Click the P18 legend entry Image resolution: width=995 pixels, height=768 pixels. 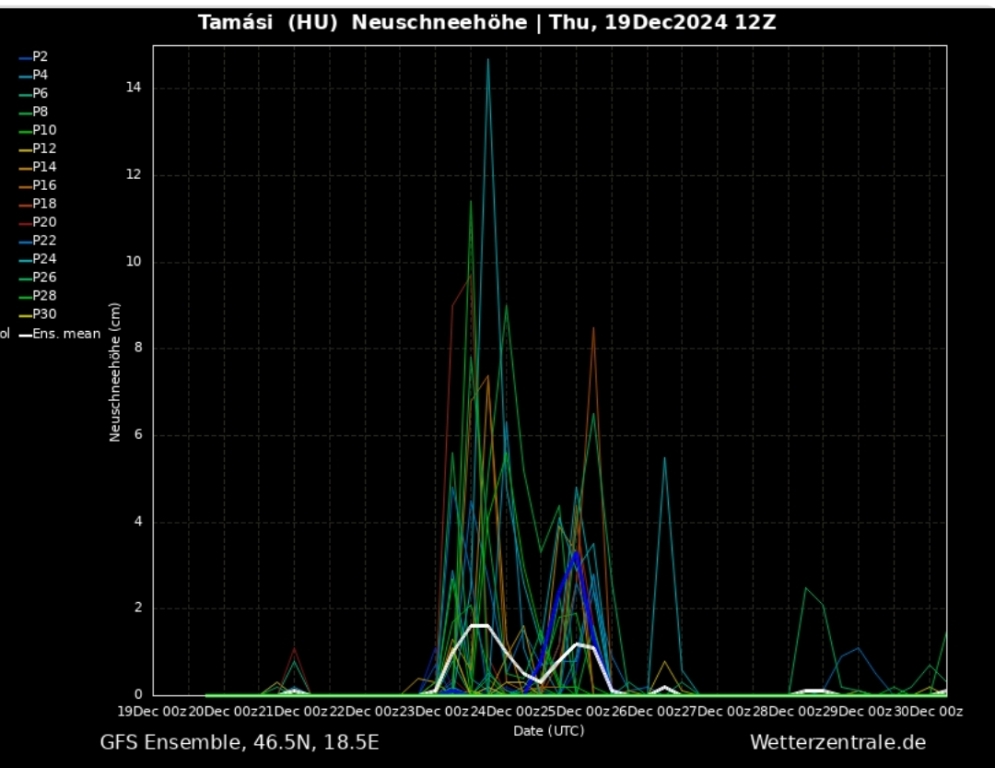(x=44, y=204)
